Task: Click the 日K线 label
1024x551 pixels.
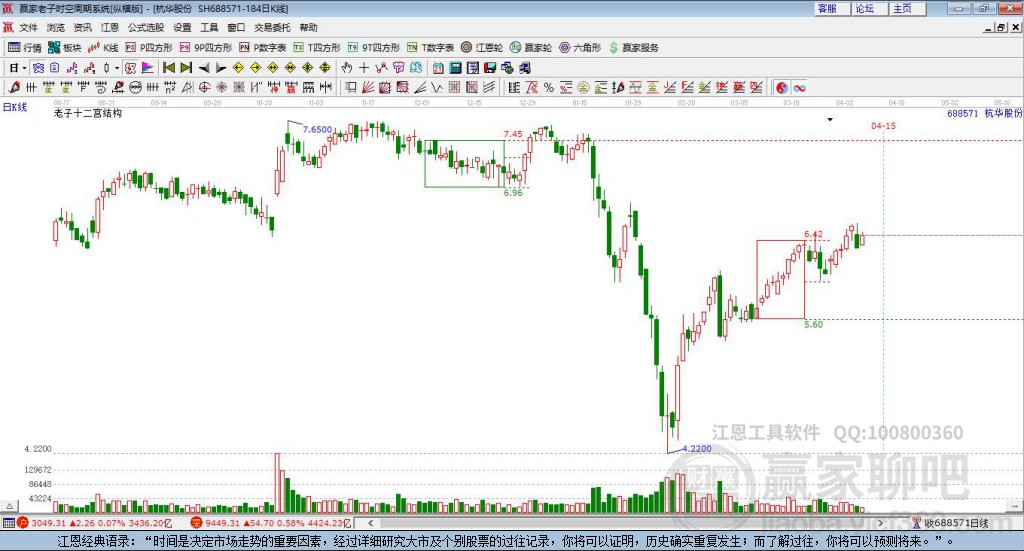Action: (15, 107)
